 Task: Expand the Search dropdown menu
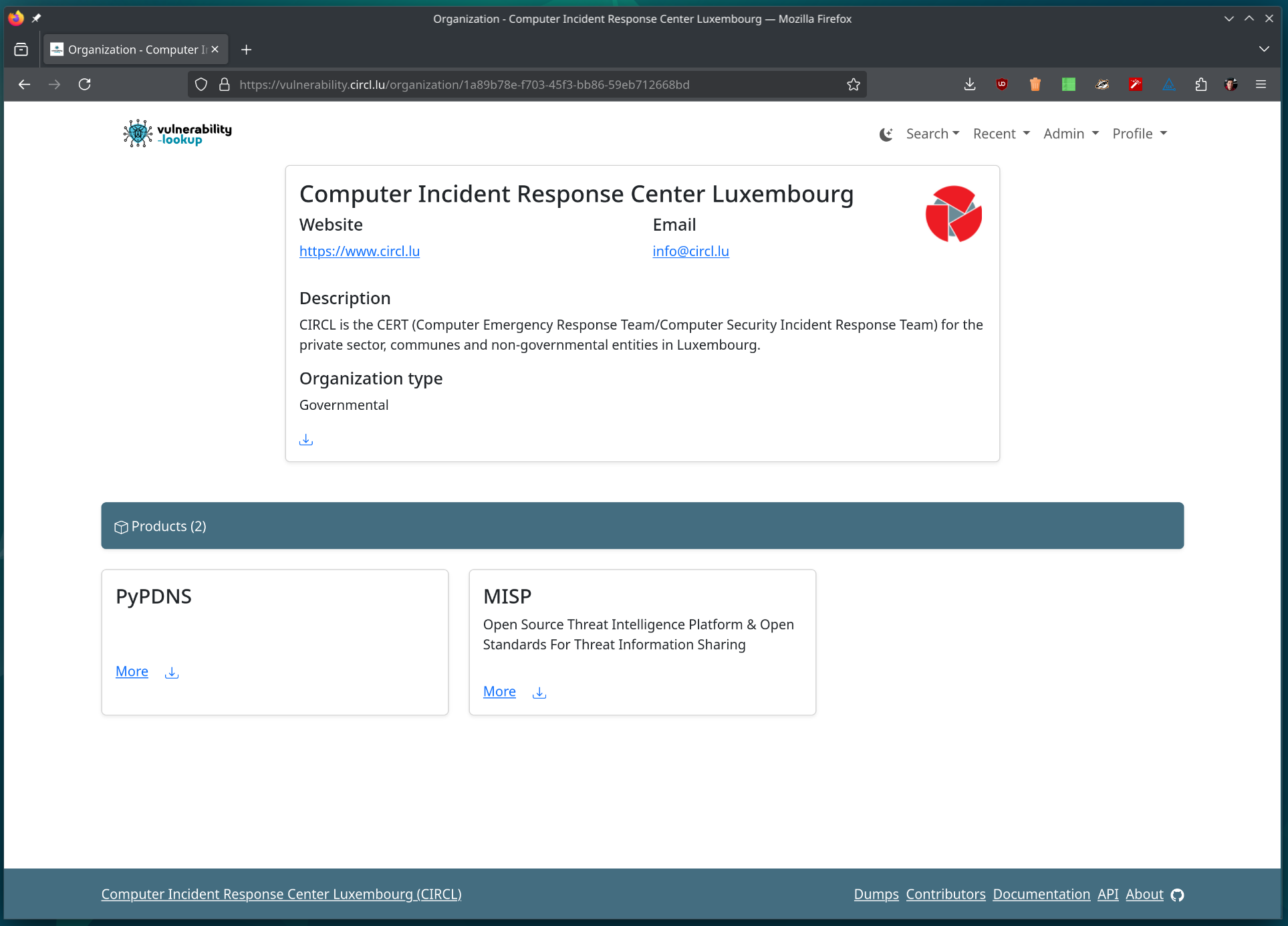932,134
